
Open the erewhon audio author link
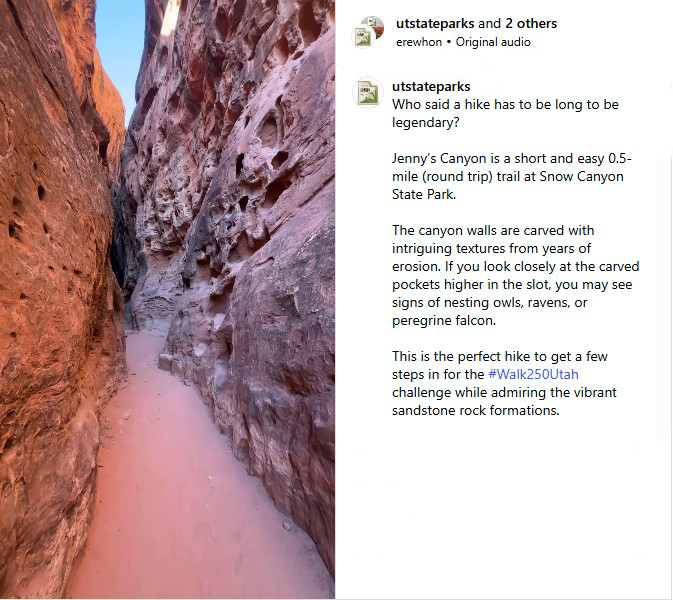(419, 42)
